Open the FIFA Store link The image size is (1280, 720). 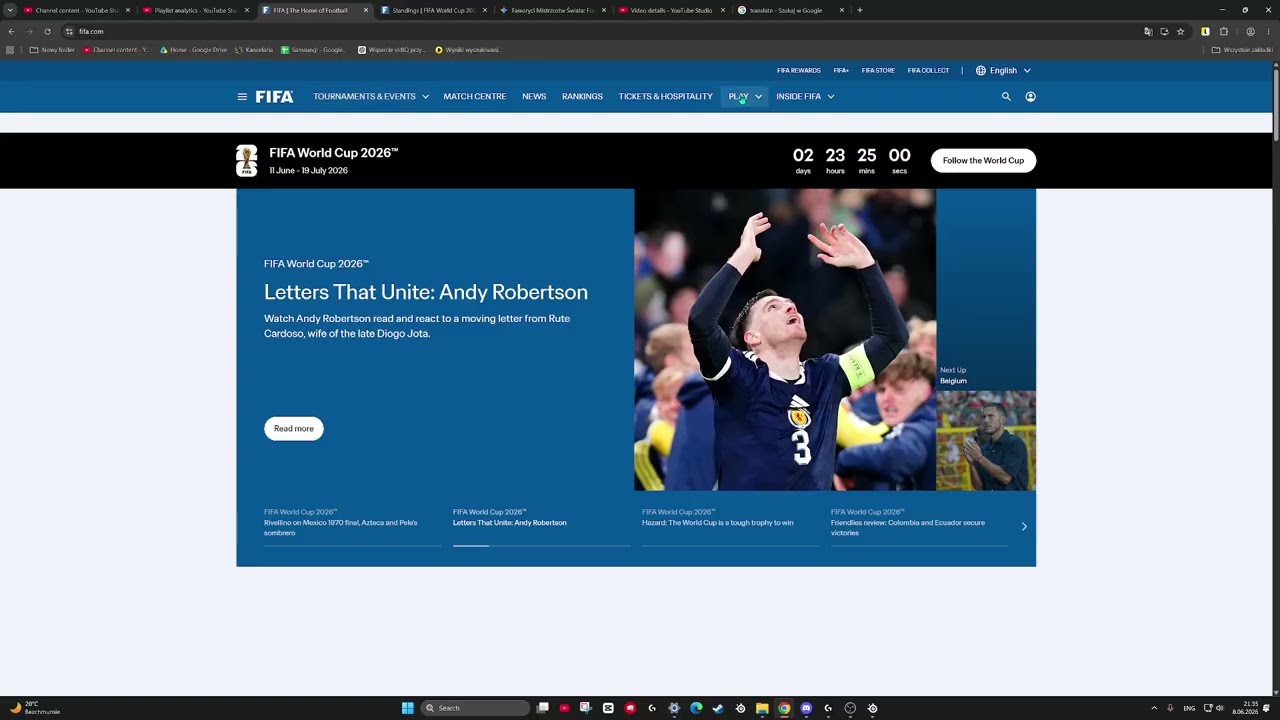(x=878, y=71)
